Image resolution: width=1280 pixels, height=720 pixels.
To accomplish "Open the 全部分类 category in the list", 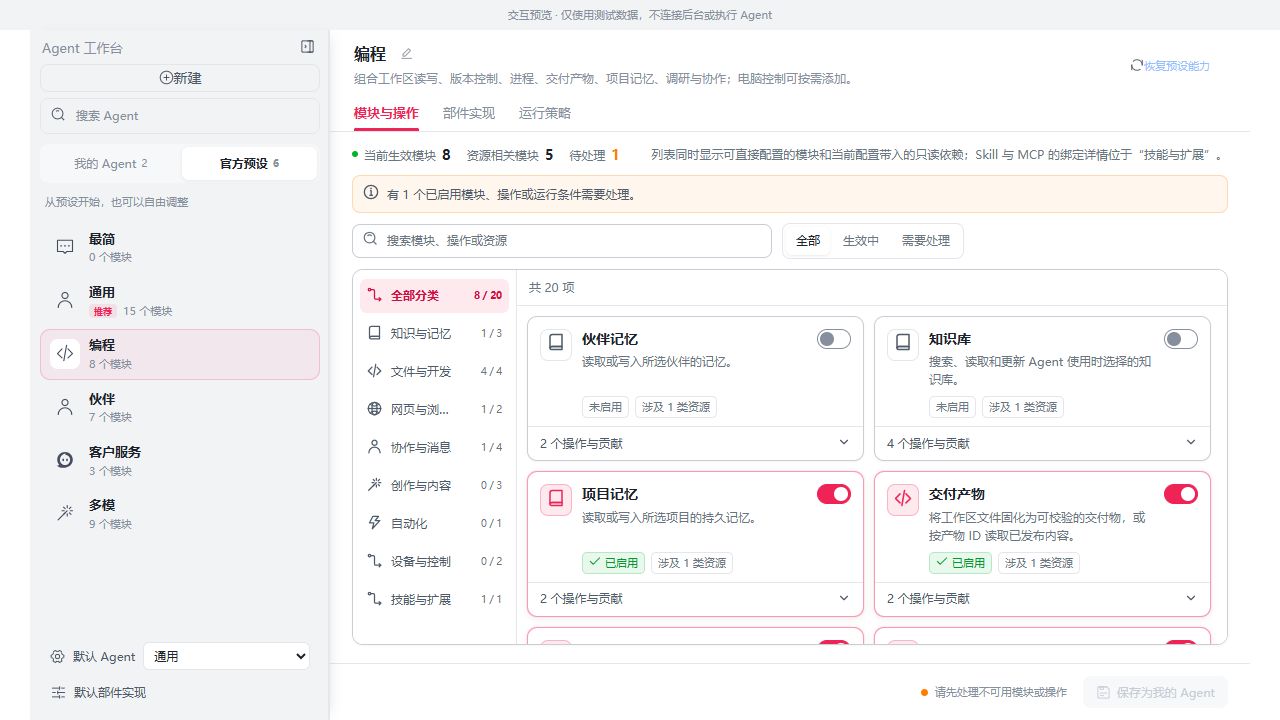I will [x=434, y=295].
